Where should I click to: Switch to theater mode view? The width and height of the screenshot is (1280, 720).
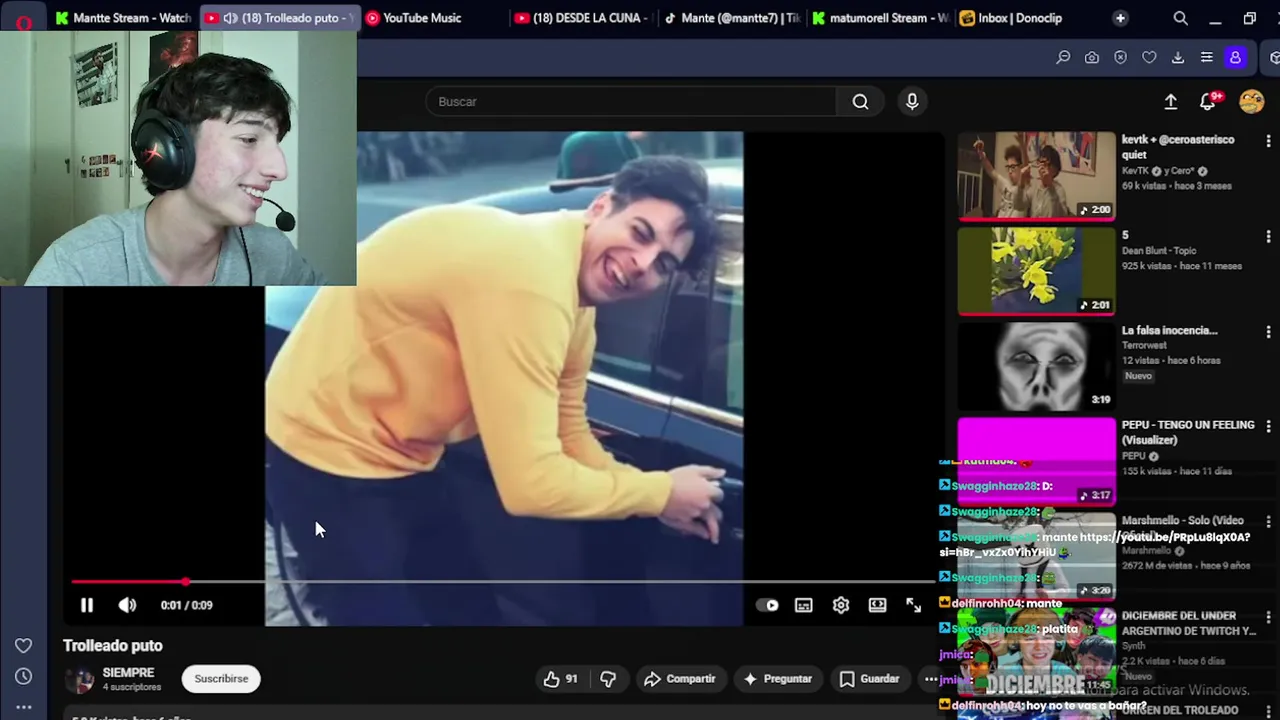pyautogui.click(x=877, y=605)
